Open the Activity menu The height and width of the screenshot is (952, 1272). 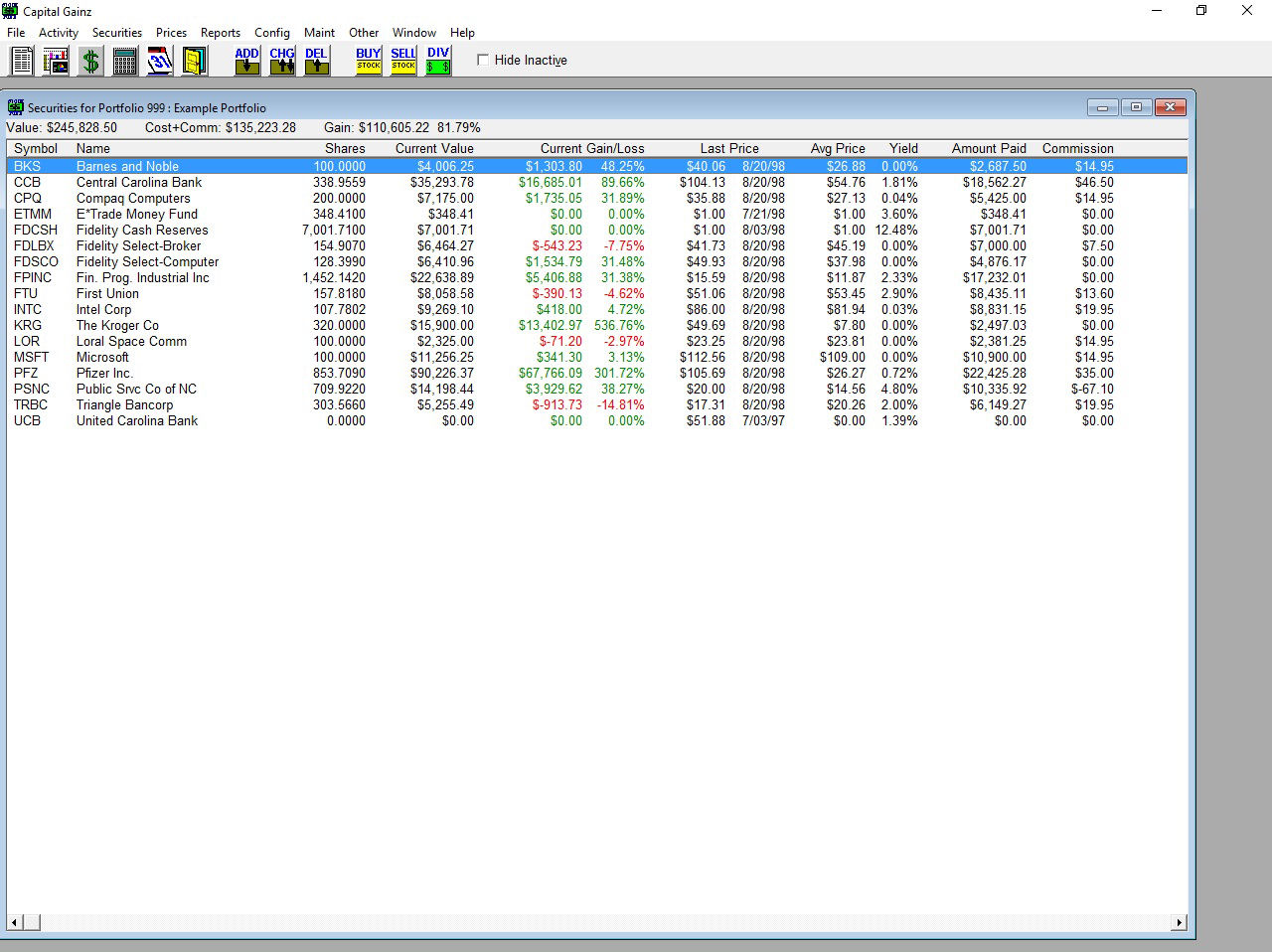[x=58, y=33]
